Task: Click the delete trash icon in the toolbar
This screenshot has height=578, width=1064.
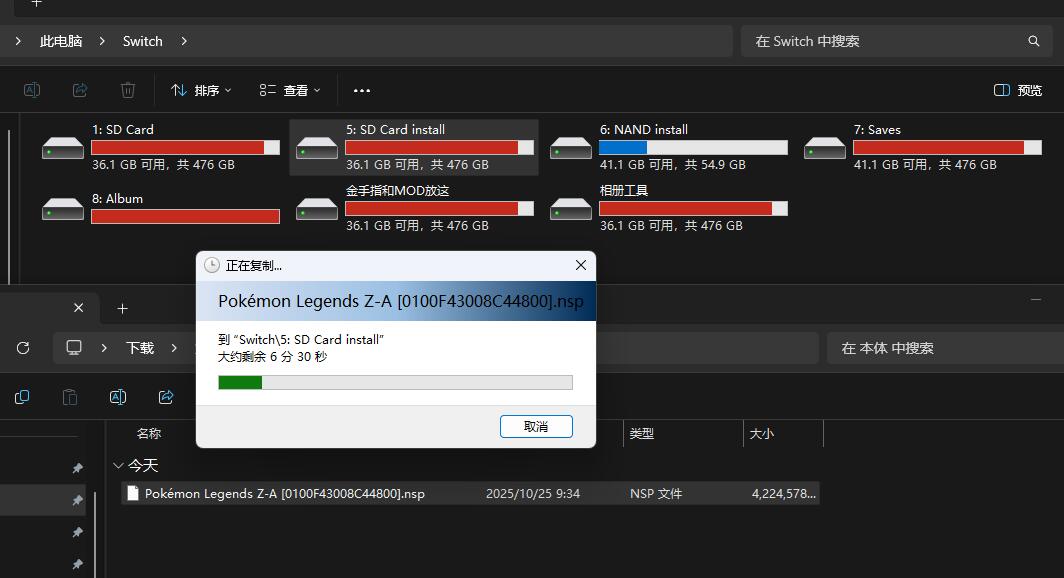Action: point(128,90)
